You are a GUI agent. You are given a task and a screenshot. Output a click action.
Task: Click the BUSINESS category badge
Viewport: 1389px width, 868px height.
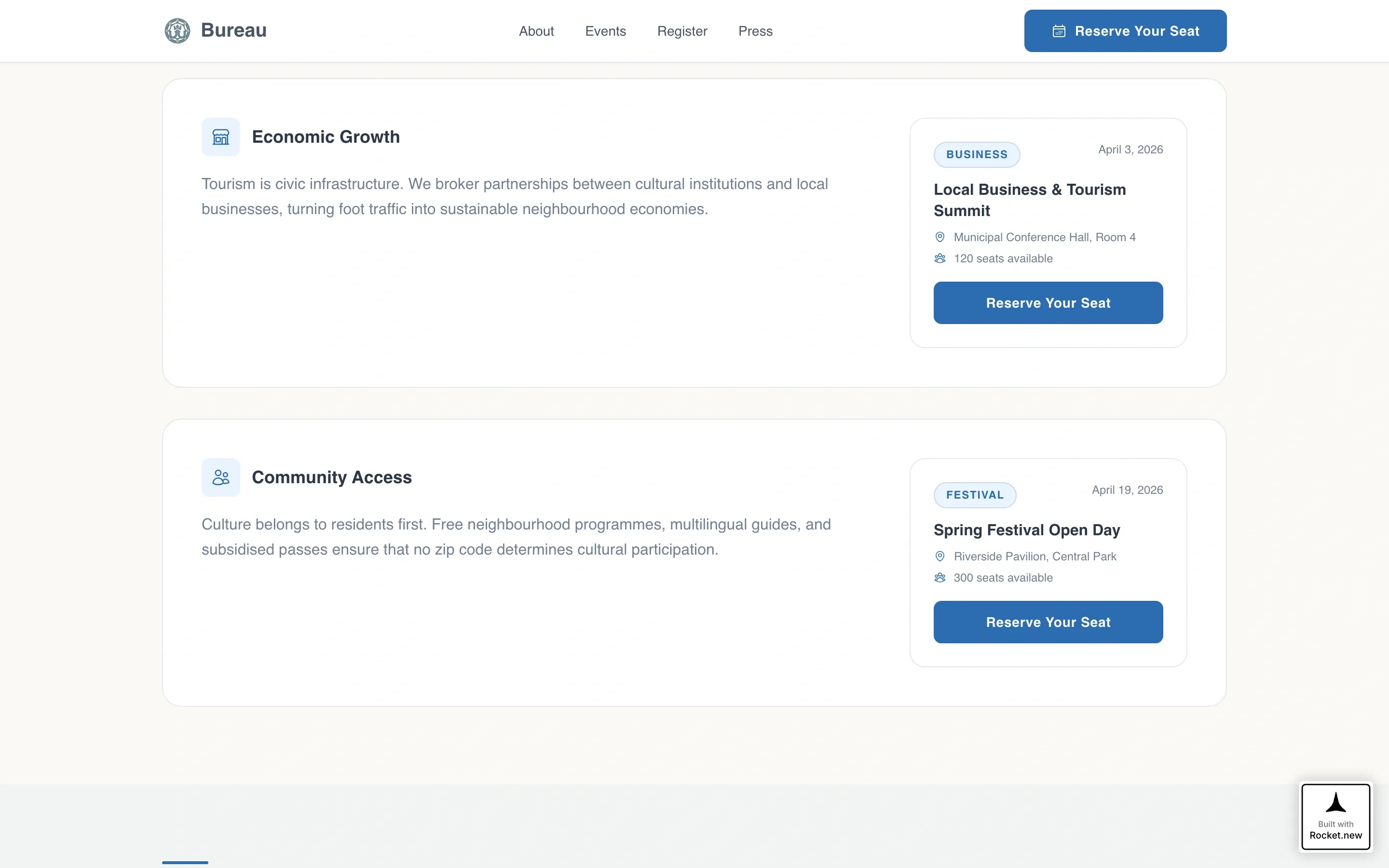click(x=976, y=154)
